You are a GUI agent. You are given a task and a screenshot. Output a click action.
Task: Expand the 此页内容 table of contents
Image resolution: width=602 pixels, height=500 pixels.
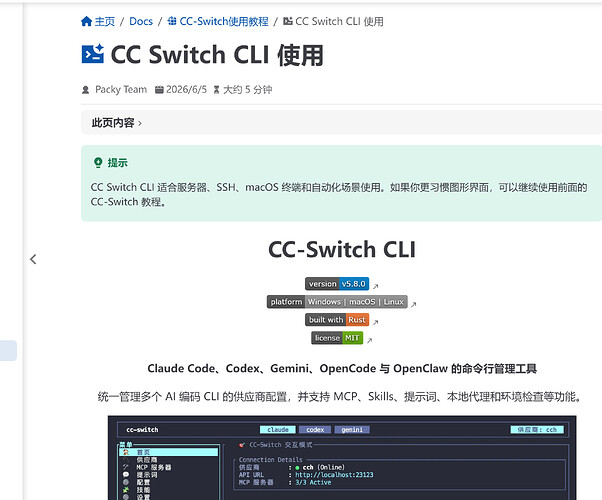tap(341, 123)
